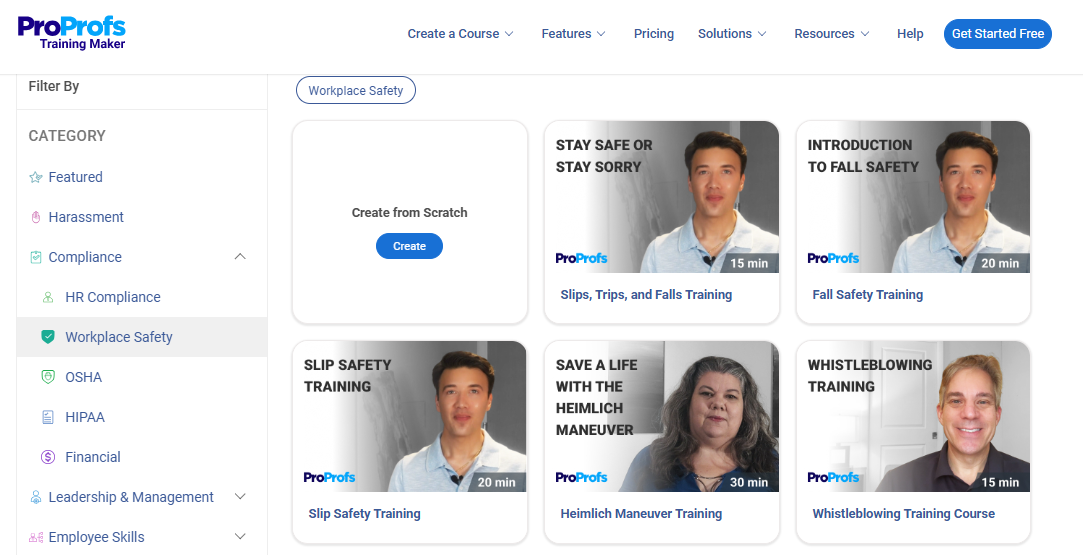1083x555 pixels.
Task: Select the Featured category
Action: [x=75, y=177]
